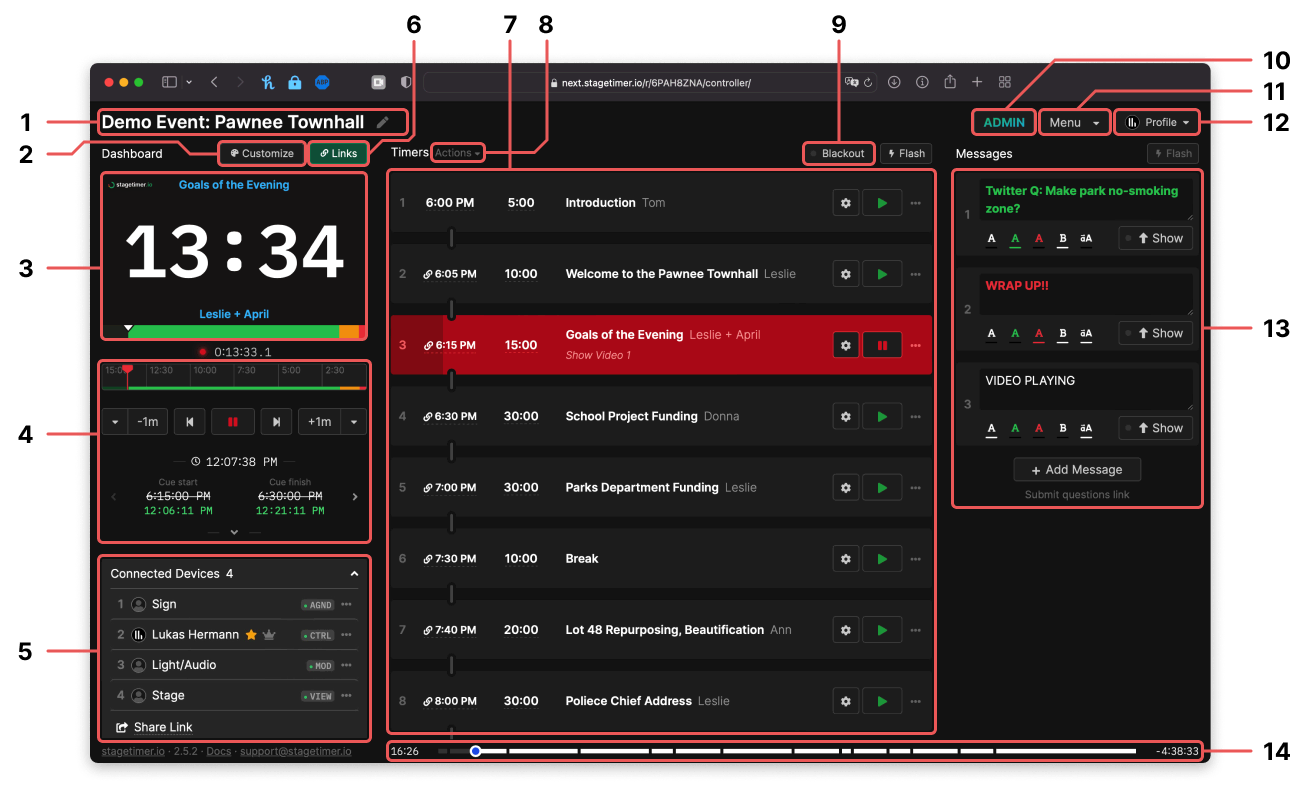Open Safari downloads icon
This screenshot has width=1300, height=800.
click(x=895, y=82)
